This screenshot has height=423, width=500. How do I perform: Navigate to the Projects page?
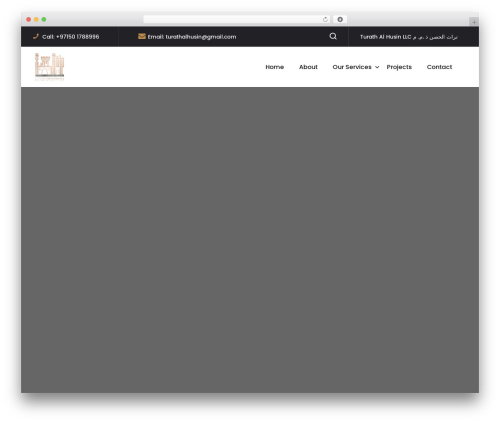point(399,67)
